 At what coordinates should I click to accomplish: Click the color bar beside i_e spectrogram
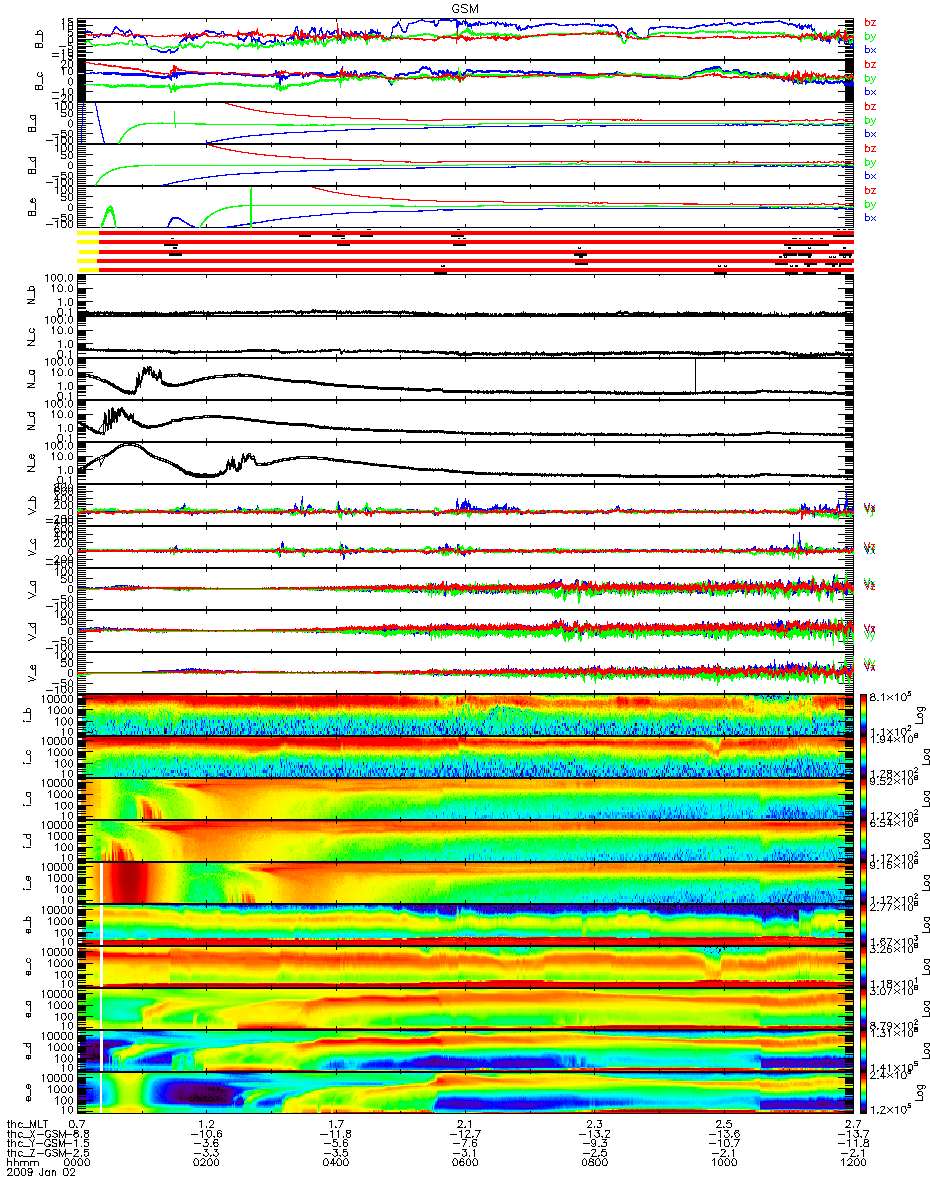click(x=862, y=883)
